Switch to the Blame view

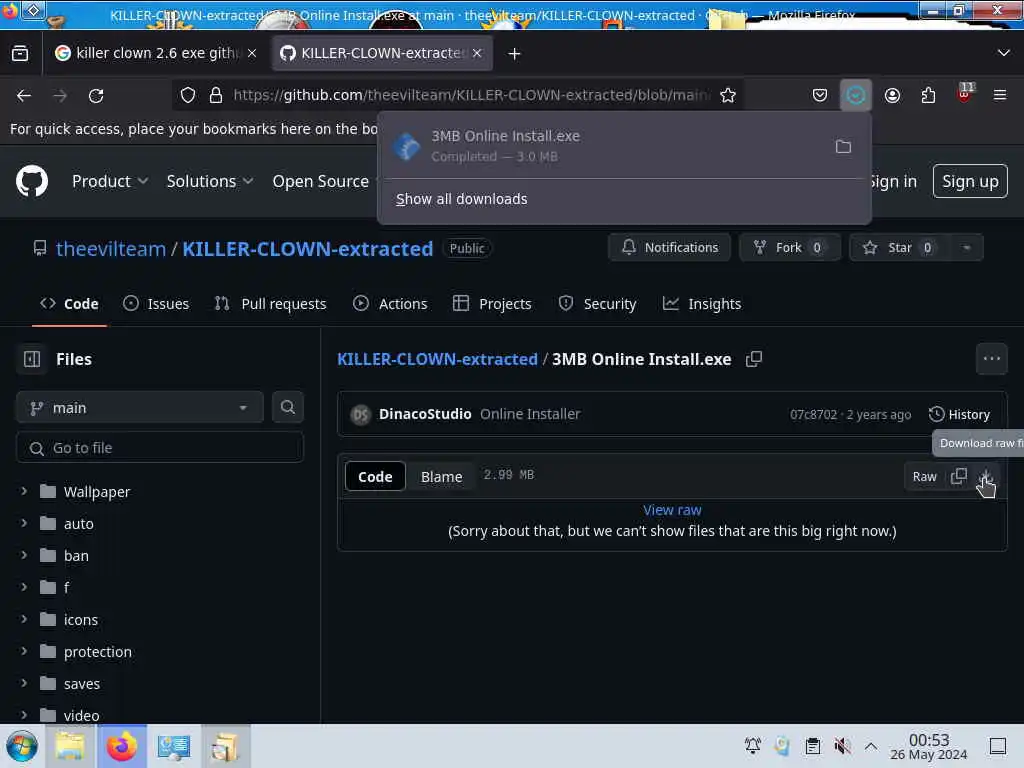tap(441, 477)
